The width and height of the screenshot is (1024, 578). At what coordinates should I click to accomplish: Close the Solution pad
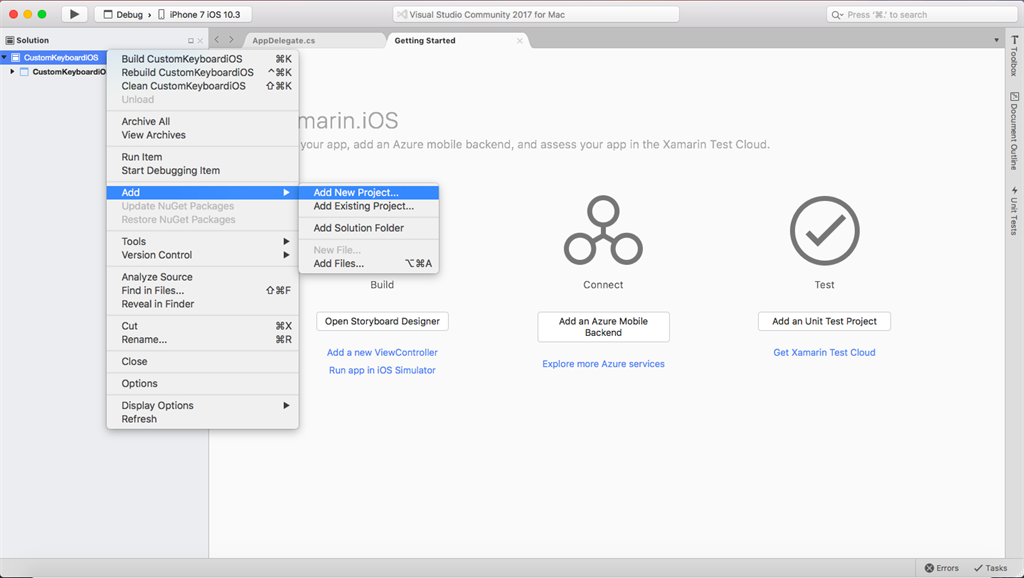click(x=200, y=40)
